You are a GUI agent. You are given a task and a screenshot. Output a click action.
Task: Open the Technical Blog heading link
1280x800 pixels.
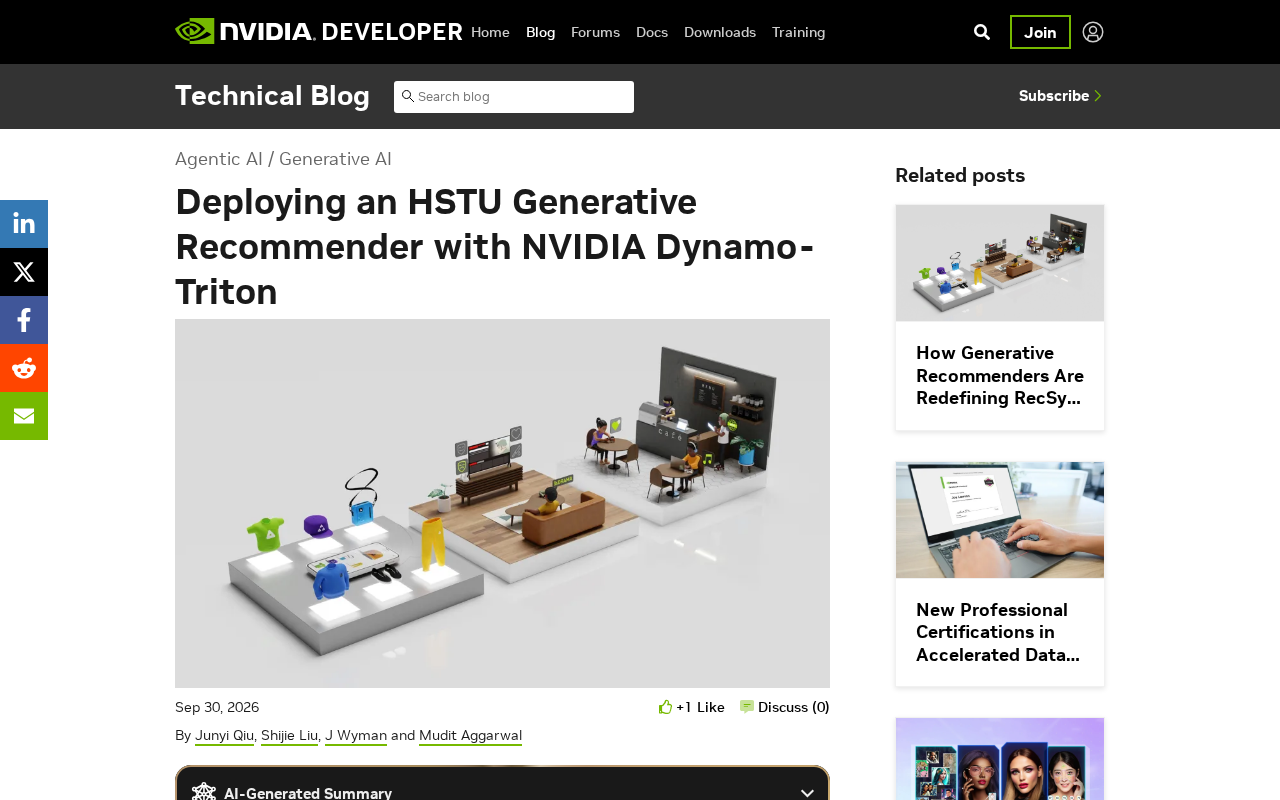272,96
